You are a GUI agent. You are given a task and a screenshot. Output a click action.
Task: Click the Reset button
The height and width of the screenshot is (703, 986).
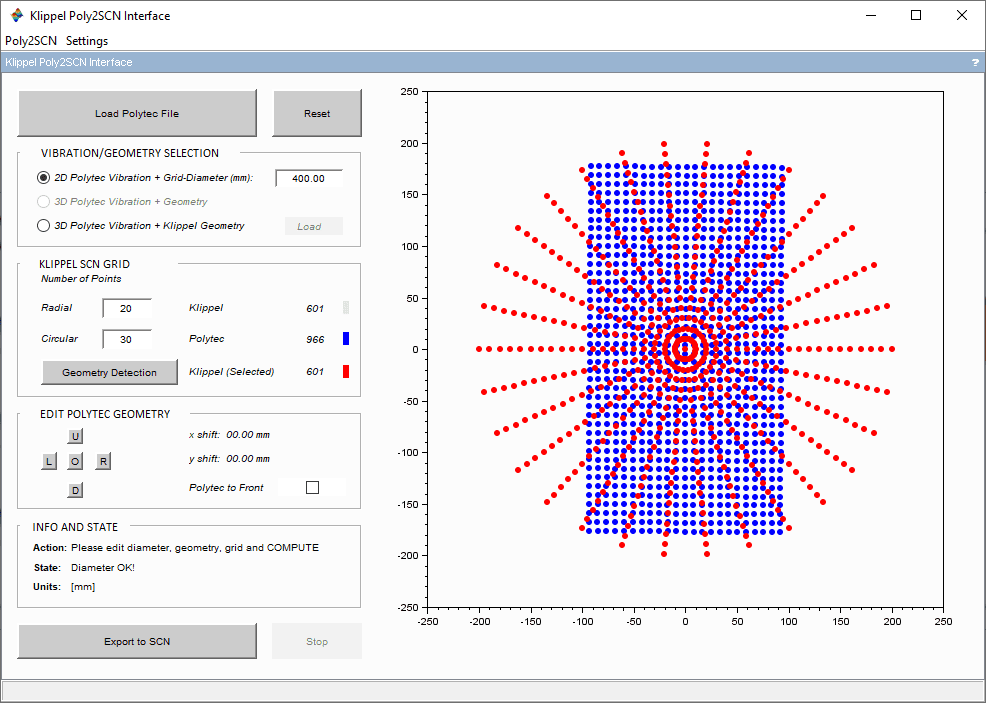click(317, 113)
